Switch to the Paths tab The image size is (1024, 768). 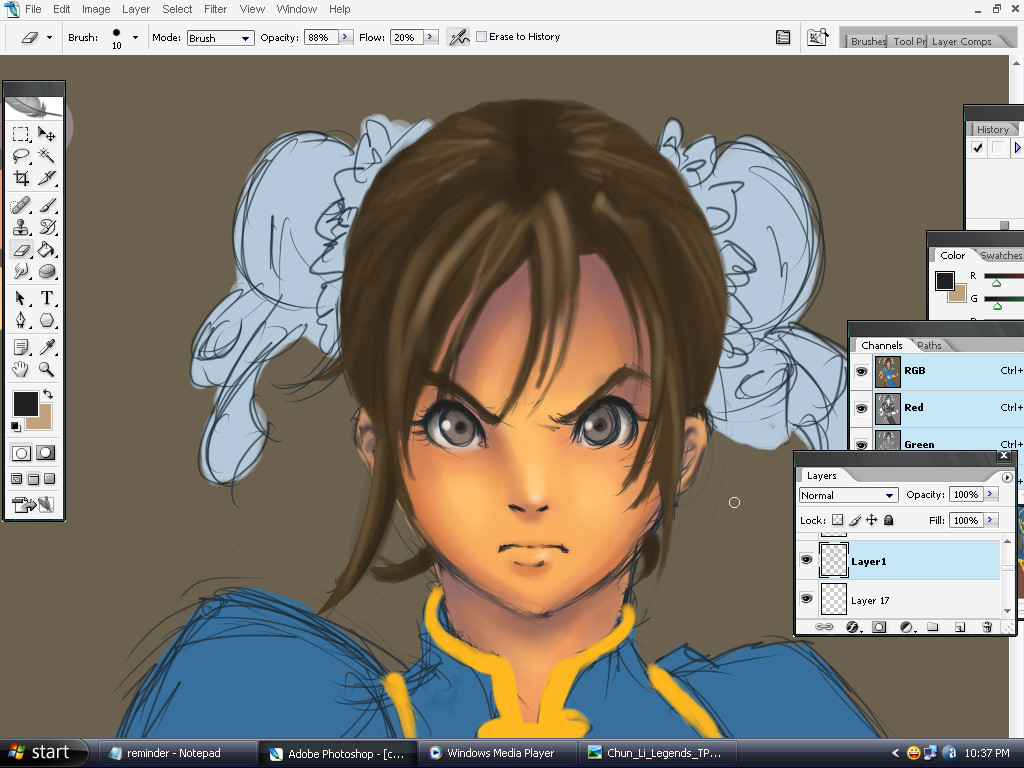click(x=929, y=345)
